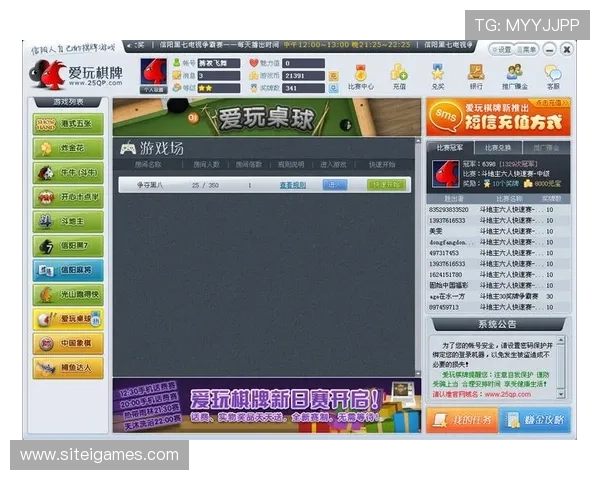Open 菜单 menu button

526,49
